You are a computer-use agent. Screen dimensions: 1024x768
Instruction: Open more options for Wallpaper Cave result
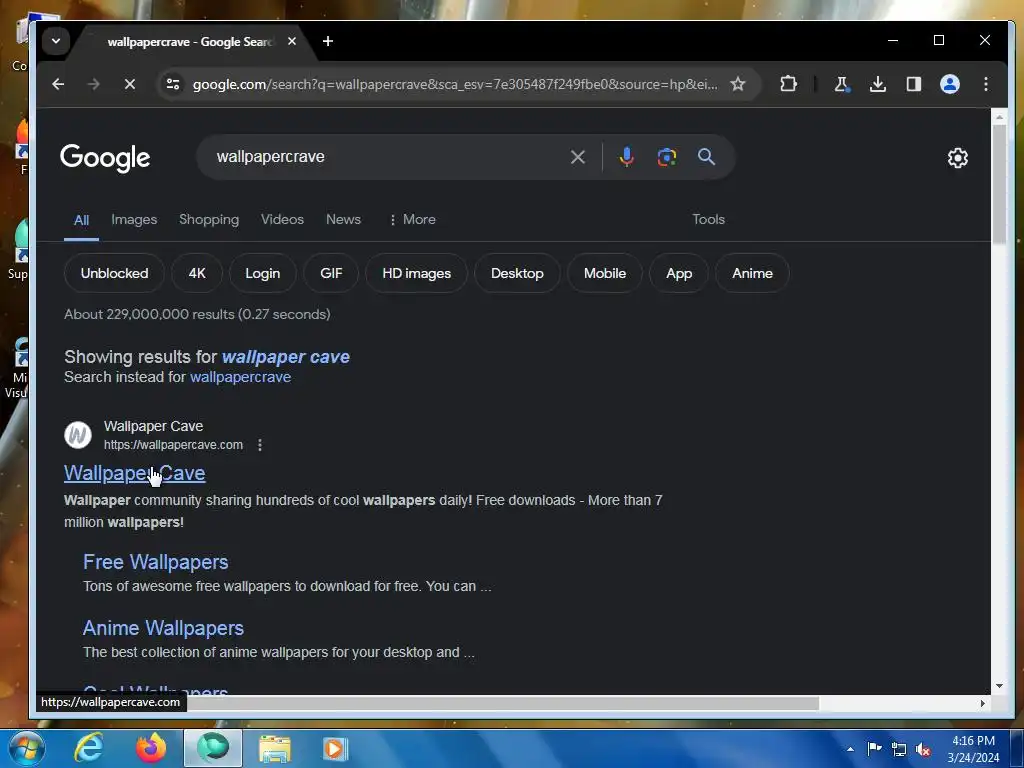click(x=260, y=445)
